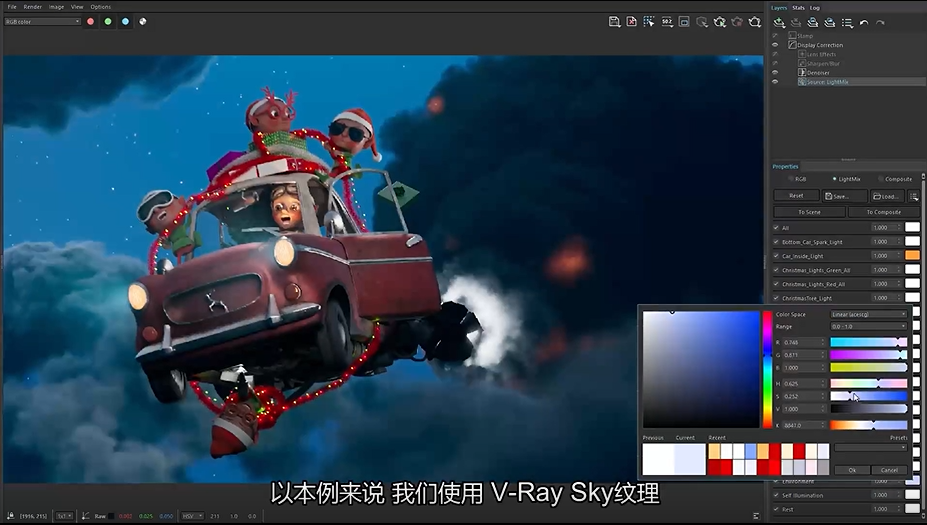Click the Save... LightMix button

coord(844,196)
